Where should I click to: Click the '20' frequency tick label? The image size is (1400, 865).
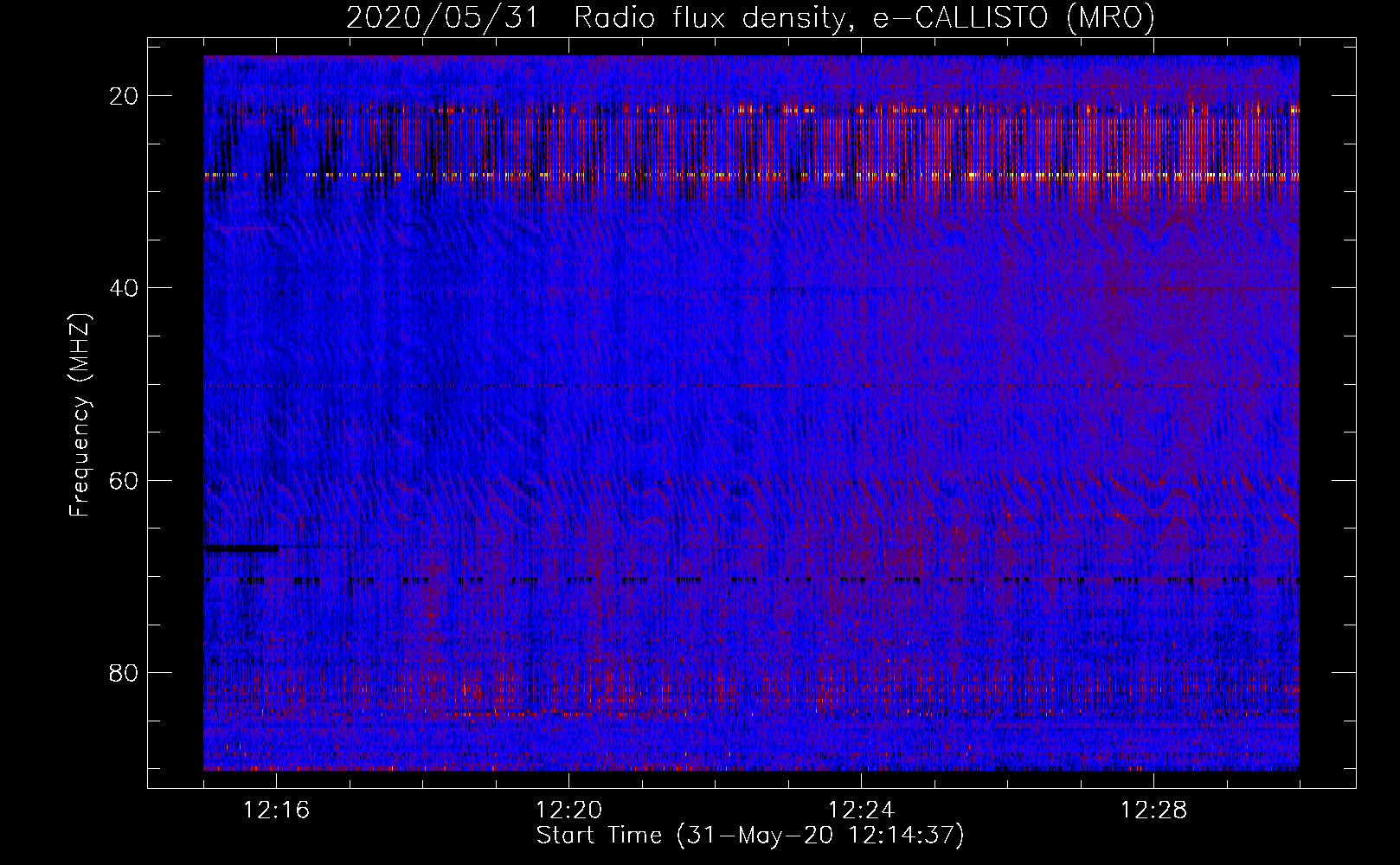[124, 96]
